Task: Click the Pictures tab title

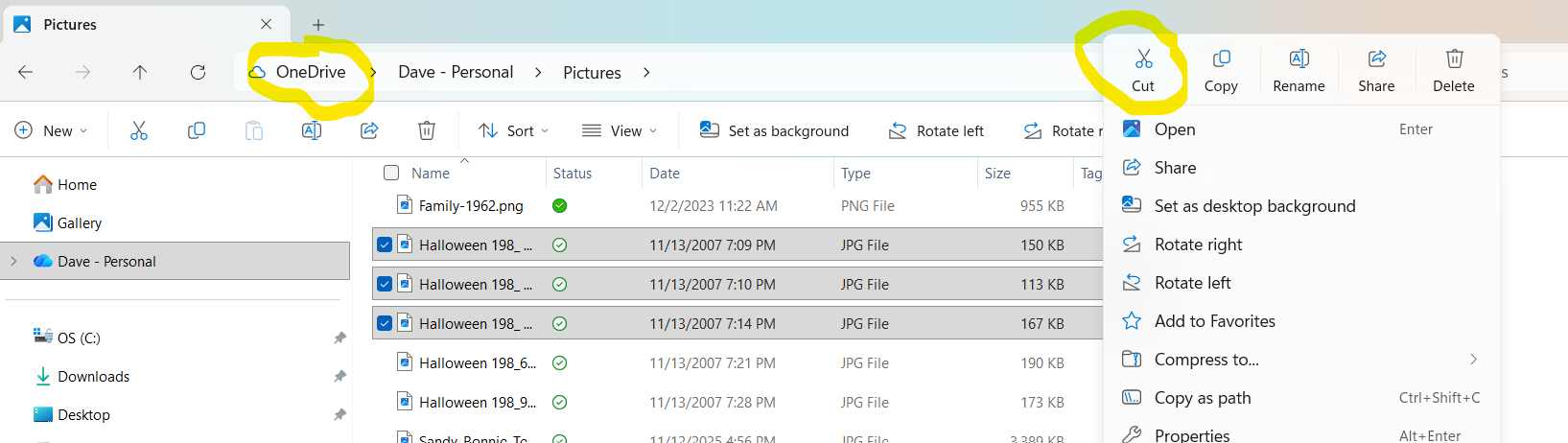Action: coord(70,24)
